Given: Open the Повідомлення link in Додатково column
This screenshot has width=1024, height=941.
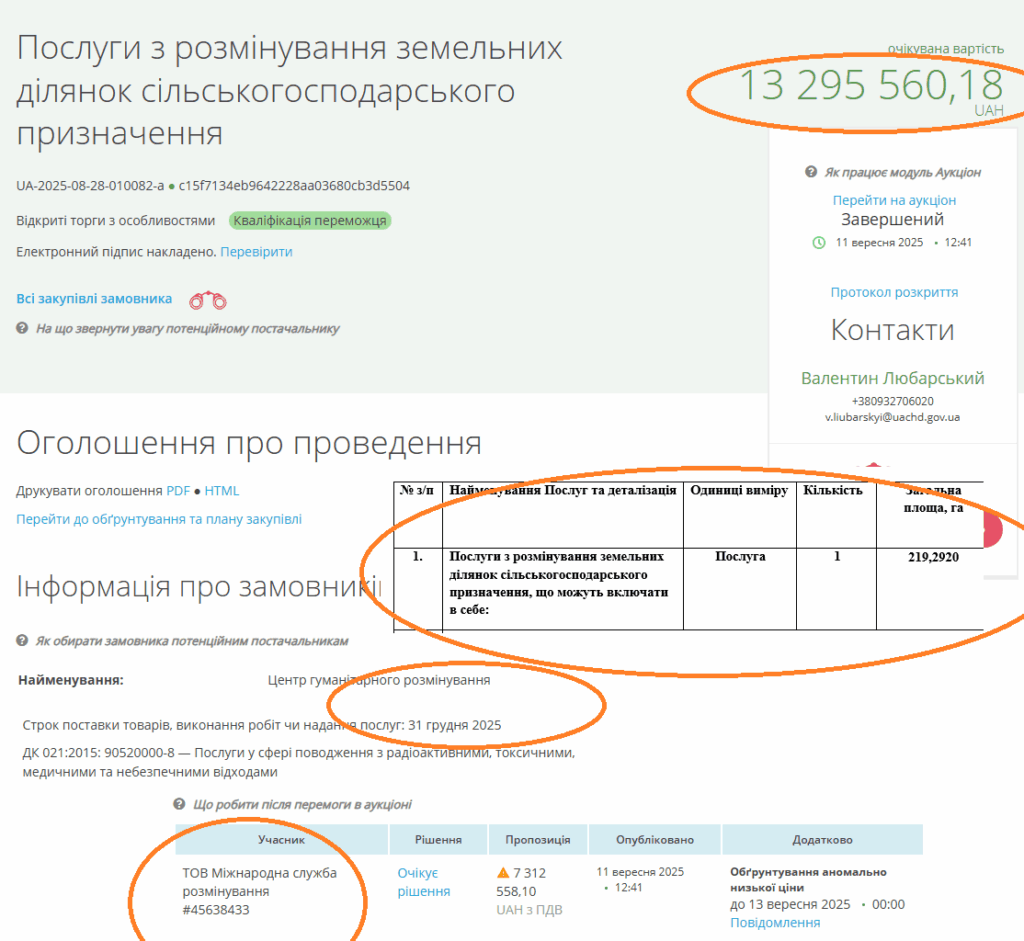Looking at the screenshot, I should coord(775,922).
